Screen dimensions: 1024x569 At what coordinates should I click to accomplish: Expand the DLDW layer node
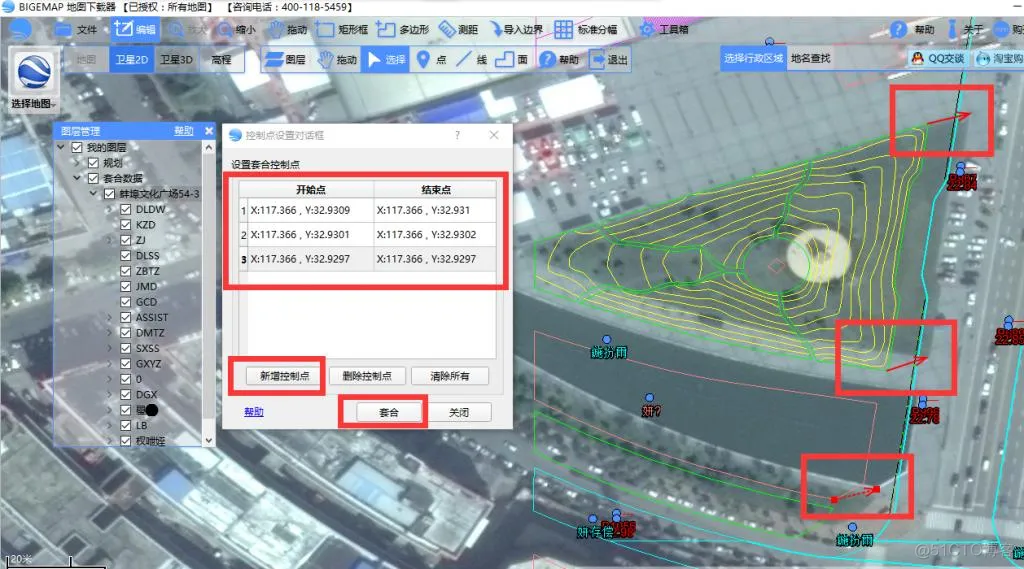(x=110, y=210)
